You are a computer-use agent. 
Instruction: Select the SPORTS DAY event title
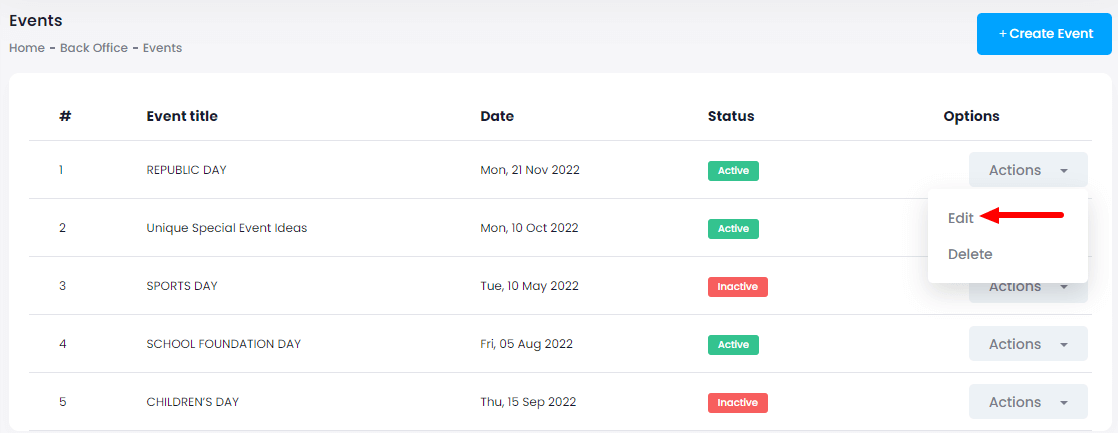coord(182,286)
